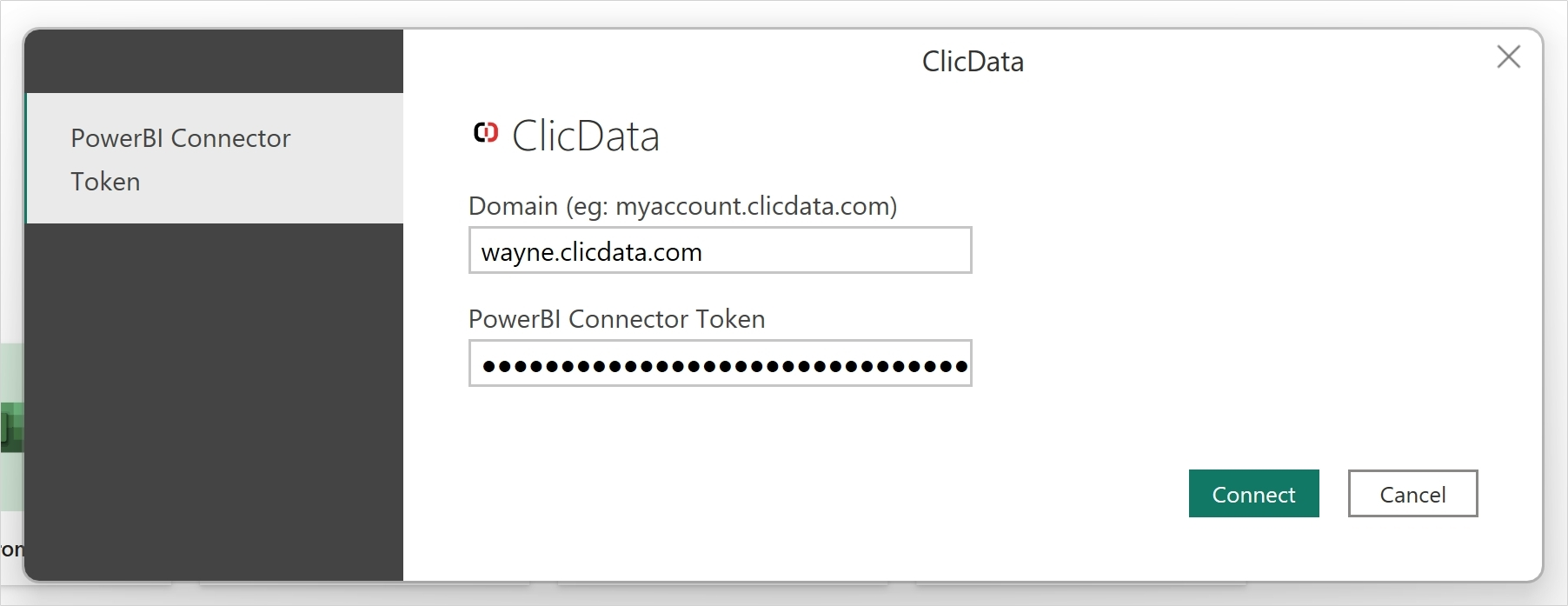Click the cut-off text at the bottom-left edge
Image resolution: width=1568 pixels, height=606 pixels.
point(11,549)
